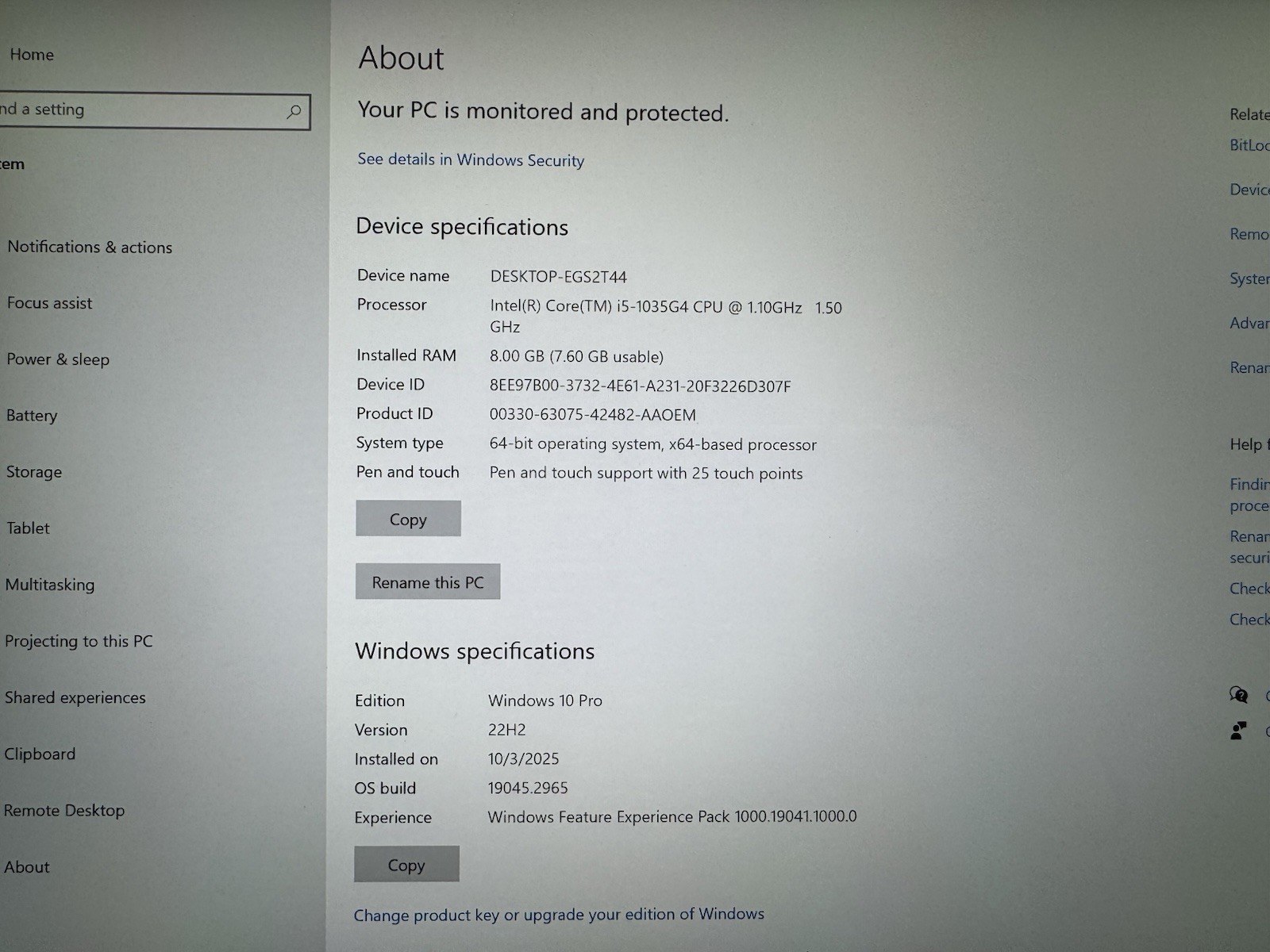Open Shared experiences settings

[75, 697]
